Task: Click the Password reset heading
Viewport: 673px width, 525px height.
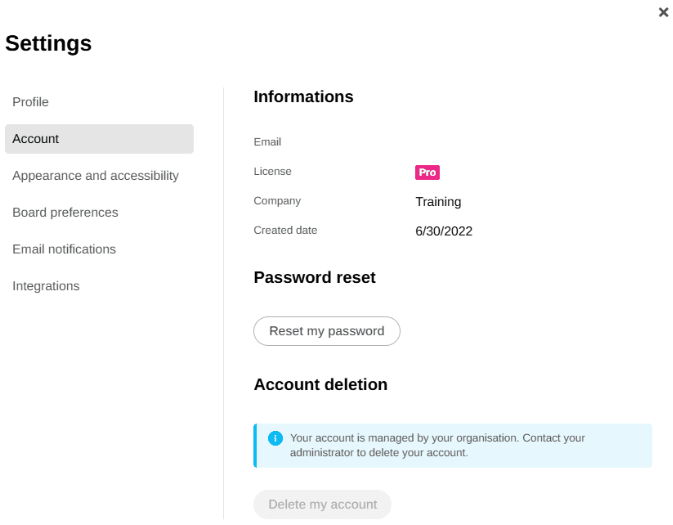Action: [314, 278]
